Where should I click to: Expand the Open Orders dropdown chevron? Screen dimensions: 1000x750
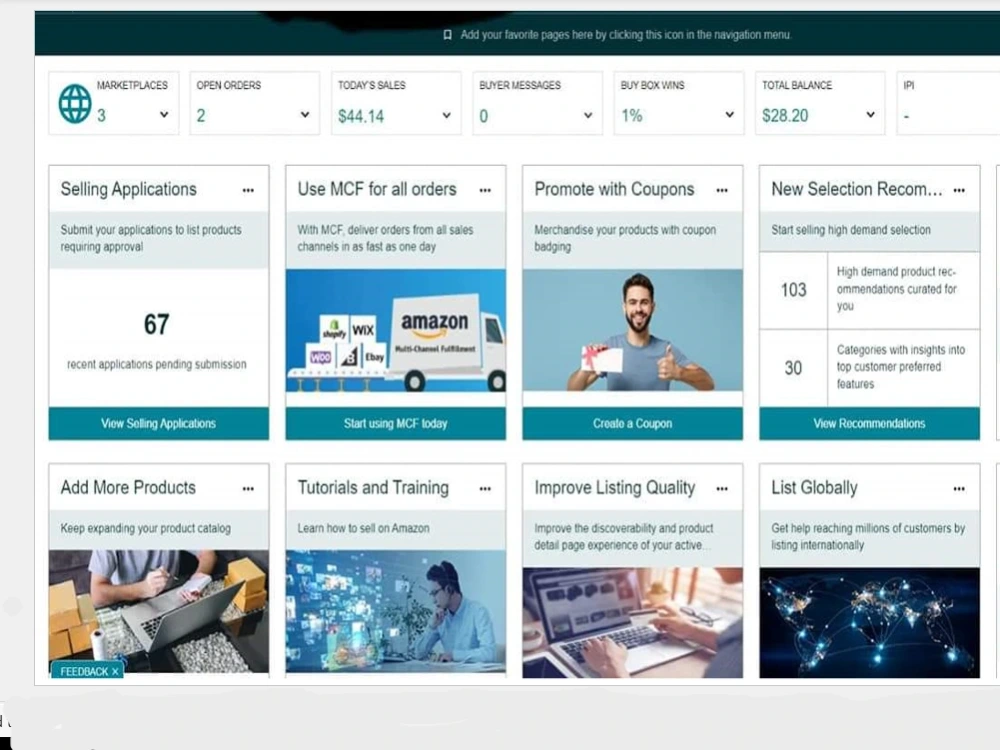305,115
